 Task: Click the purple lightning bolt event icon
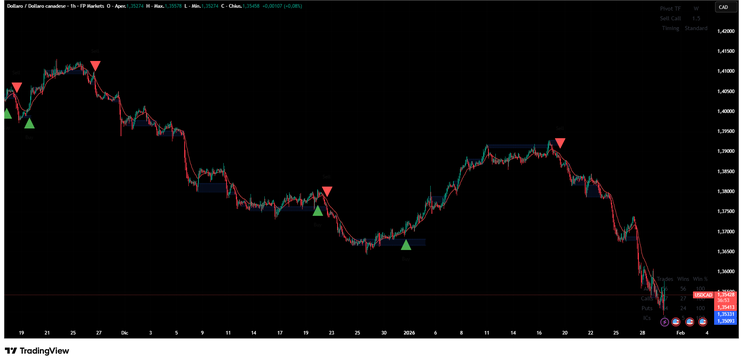click(664, 323)
